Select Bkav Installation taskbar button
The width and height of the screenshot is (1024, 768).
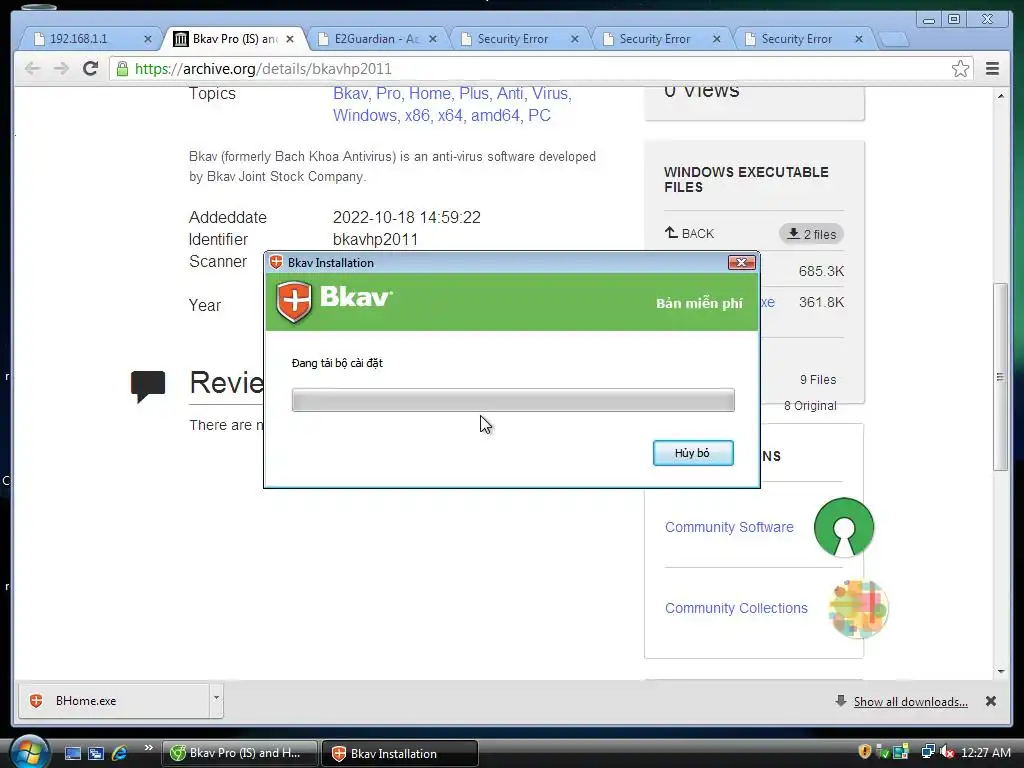[x=400, y=753]
